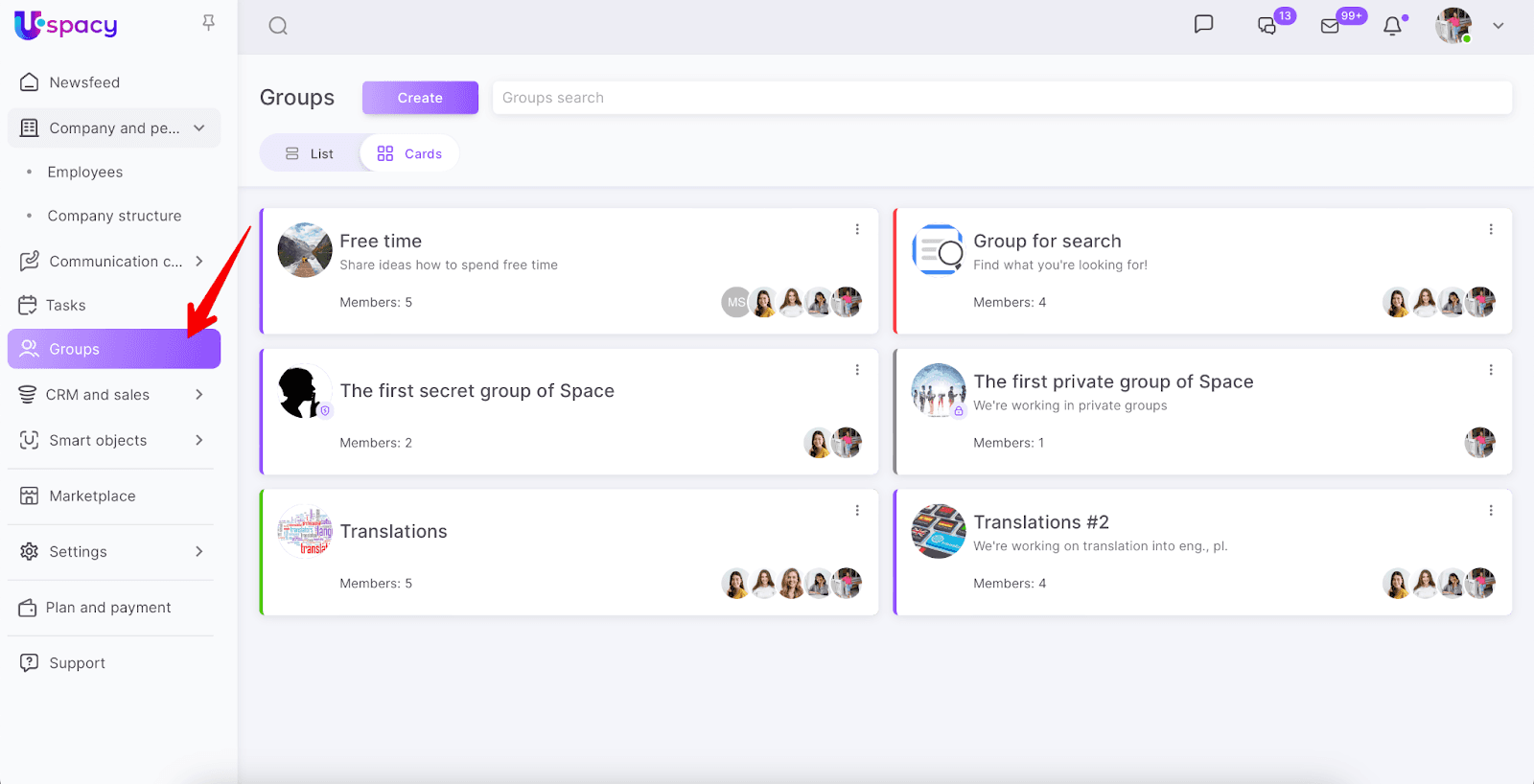Image resolution: width=1534 pixels, height=784 pixels.
Task: Open mail icon with 99+ badge
Action: (1331, 26)
